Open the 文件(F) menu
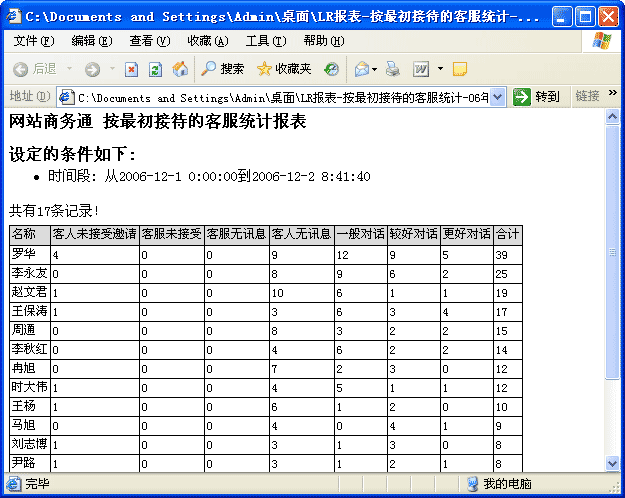625x498 pixels. (34, 41)
